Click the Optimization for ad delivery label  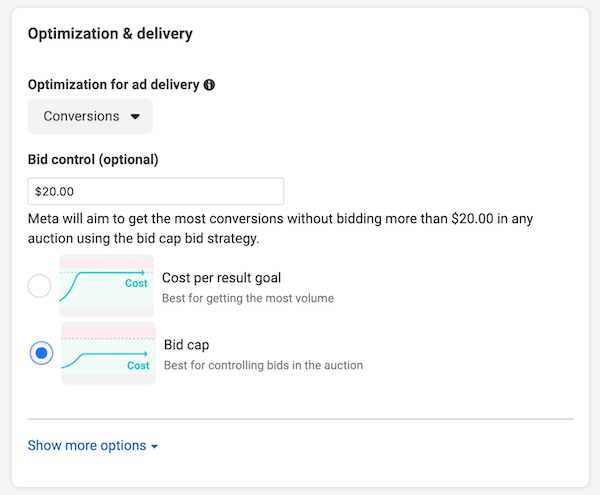(114, 86)
